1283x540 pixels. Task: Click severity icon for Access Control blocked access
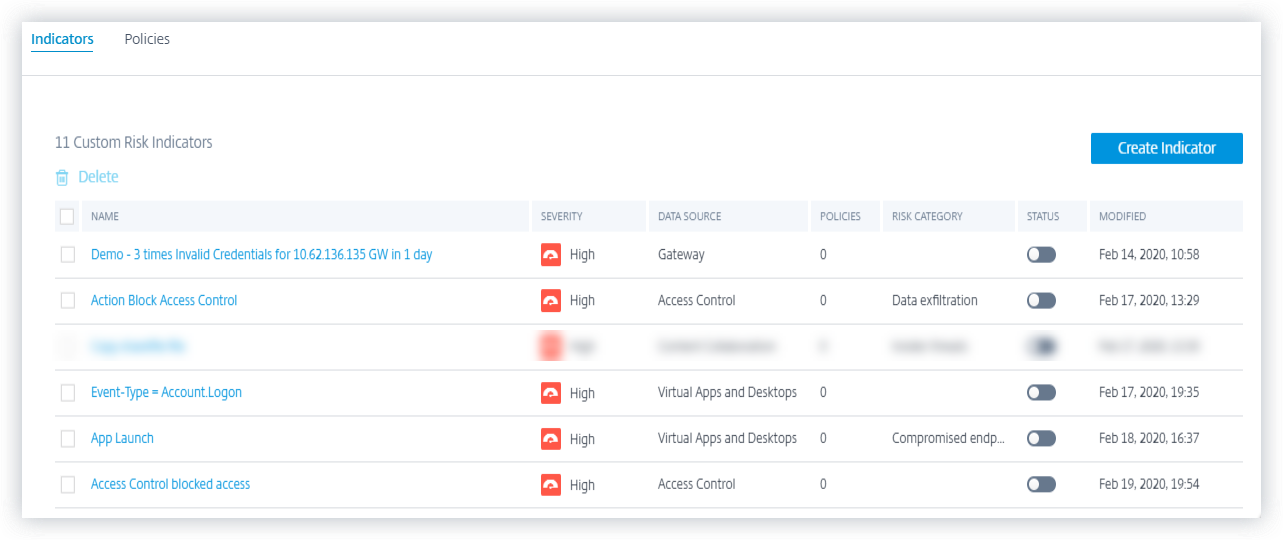(x=551, y=484)
